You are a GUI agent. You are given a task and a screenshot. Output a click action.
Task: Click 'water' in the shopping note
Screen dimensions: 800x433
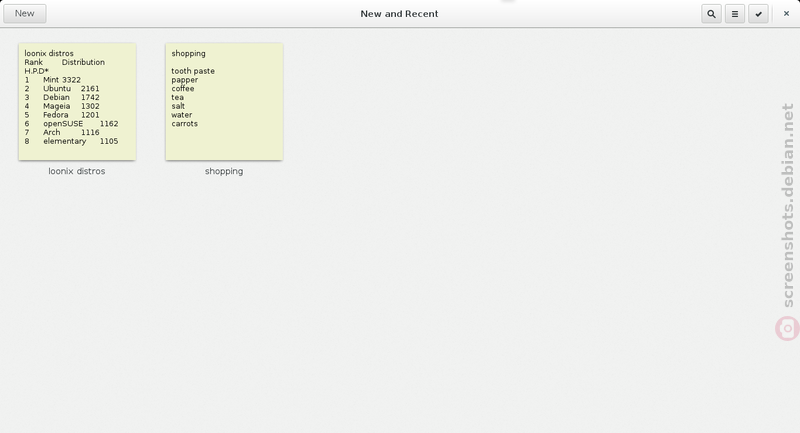tap(182, 115)
